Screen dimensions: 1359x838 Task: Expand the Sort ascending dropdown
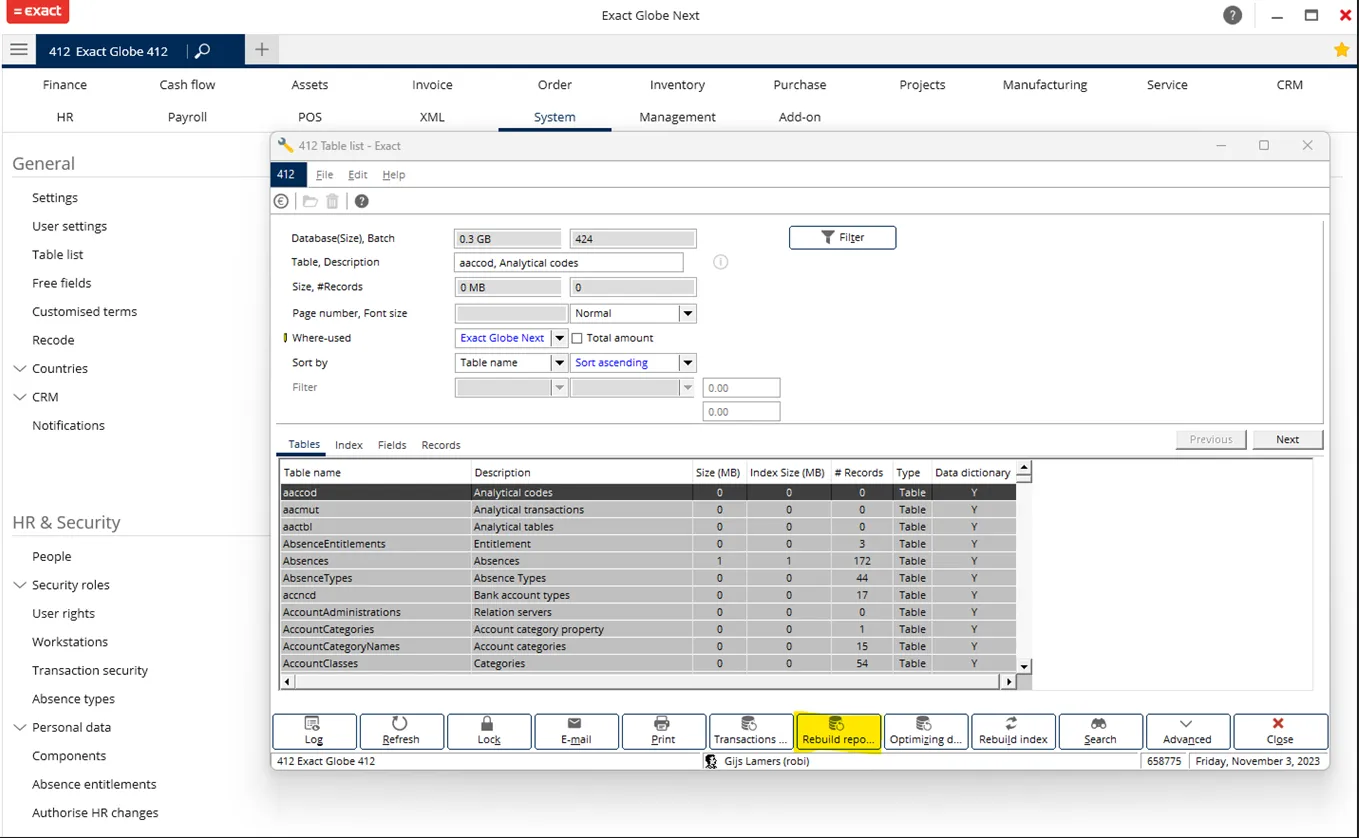point(687,363)
